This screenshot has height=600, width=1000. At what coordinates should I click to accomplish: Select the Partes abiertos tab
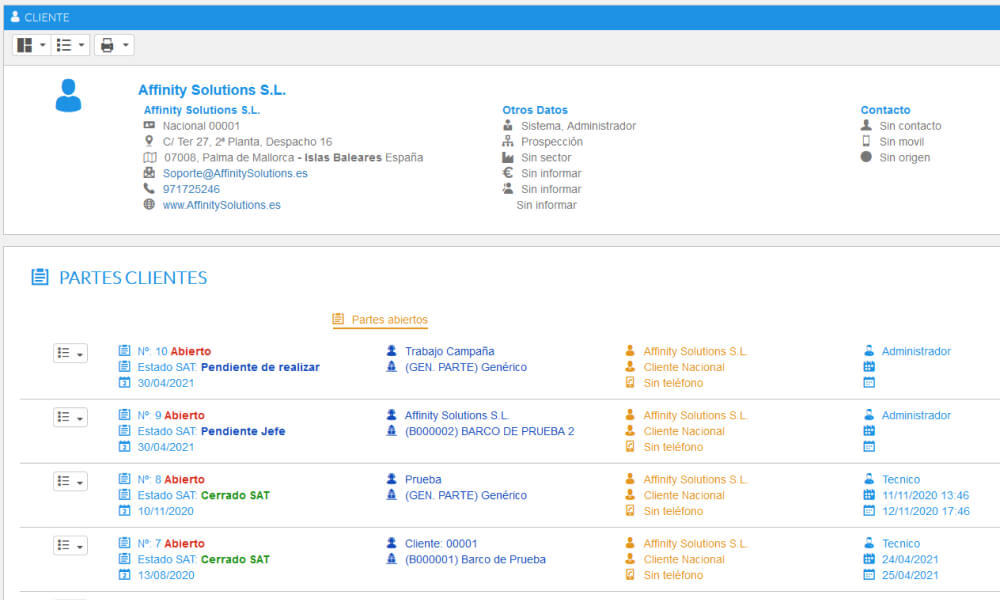tap(380, 319)
